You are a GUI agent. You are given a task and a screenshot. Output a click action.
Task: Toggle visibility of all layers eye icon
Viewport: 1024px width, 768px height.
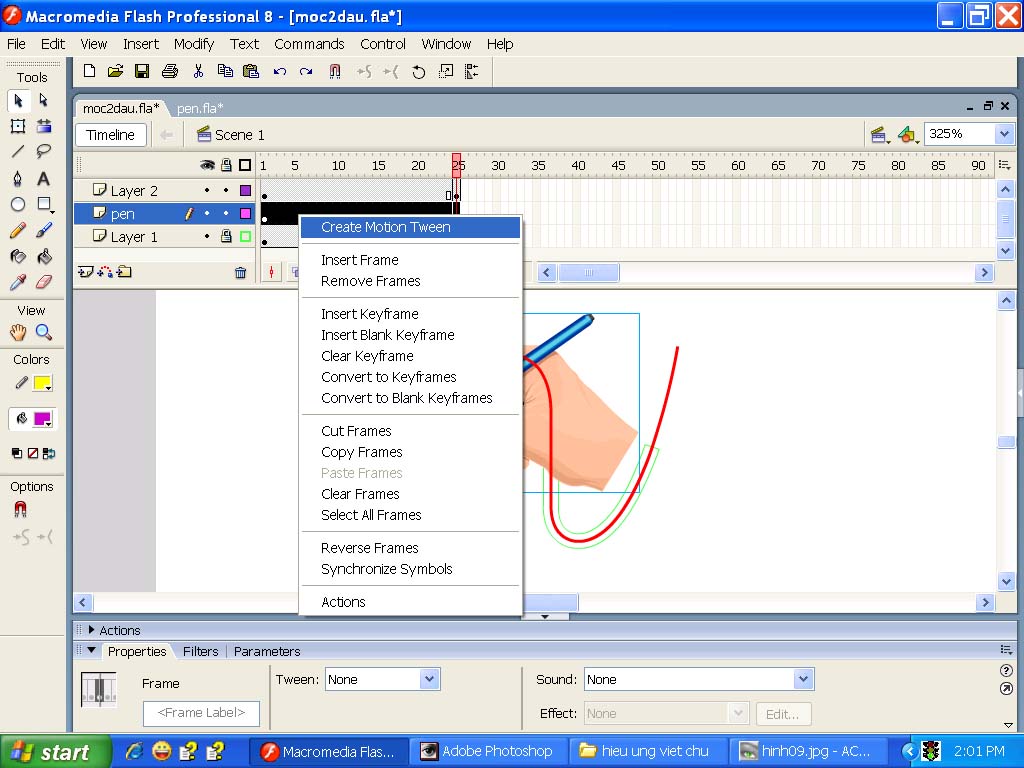coord(207,165)
